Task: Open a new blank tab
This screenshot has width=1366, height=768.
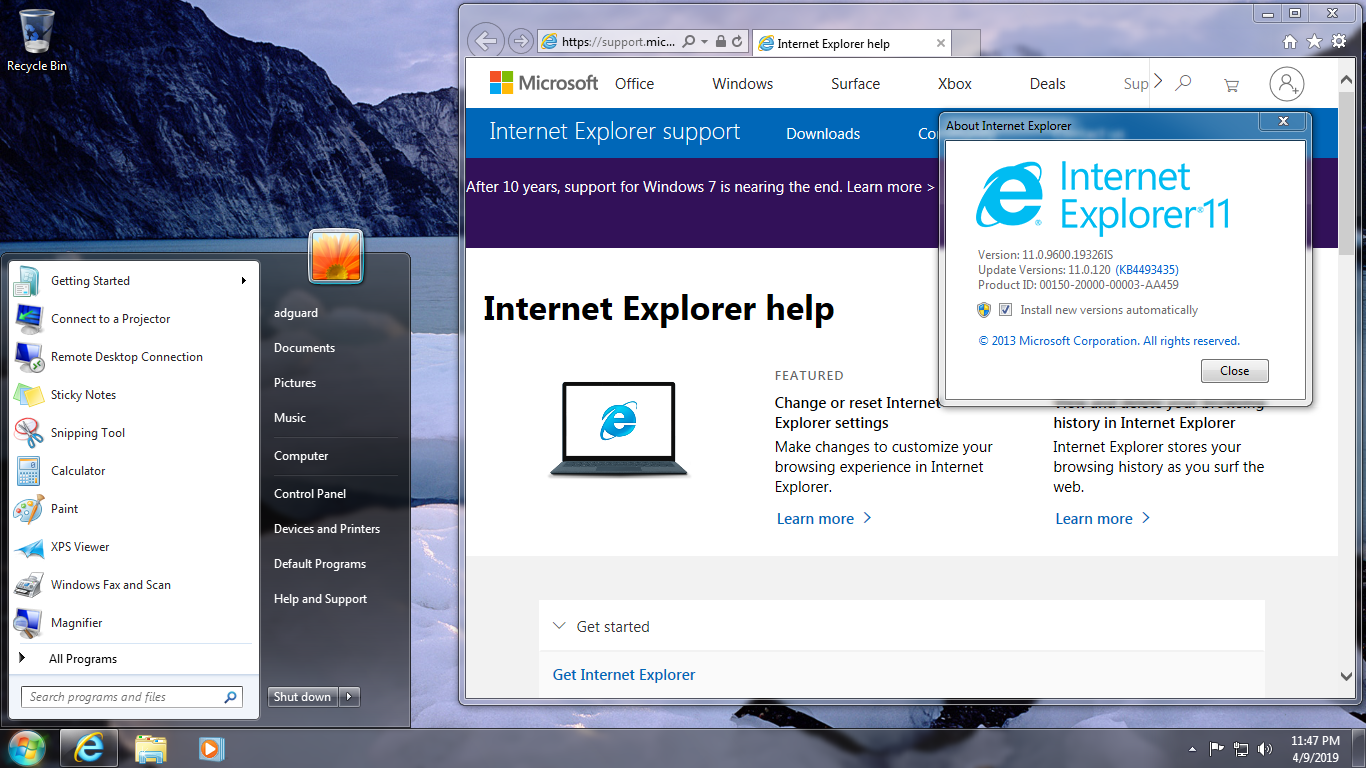Action: 966,43
